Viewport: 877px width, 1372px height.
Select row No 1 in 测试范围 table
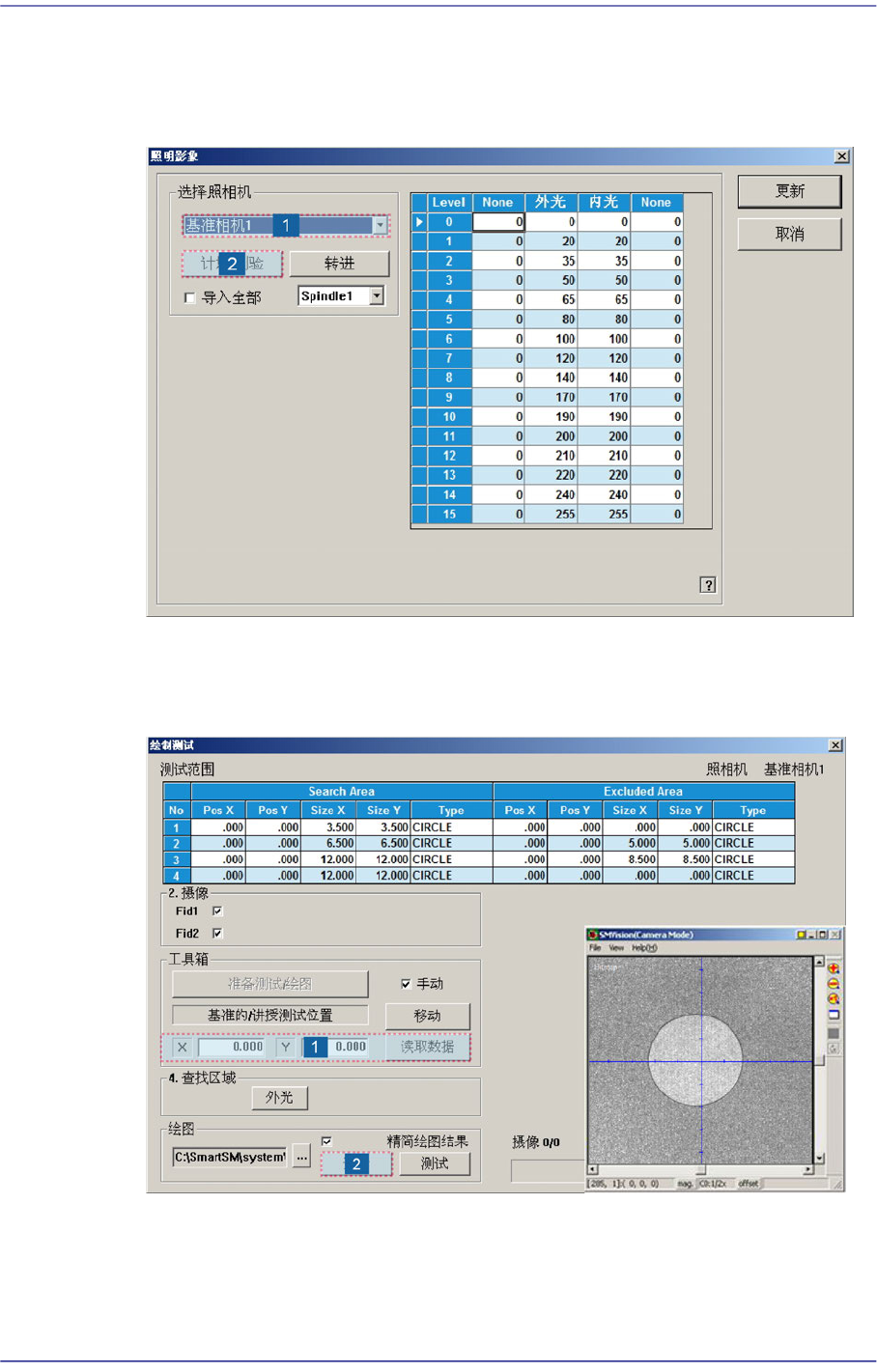pos(176,827)
